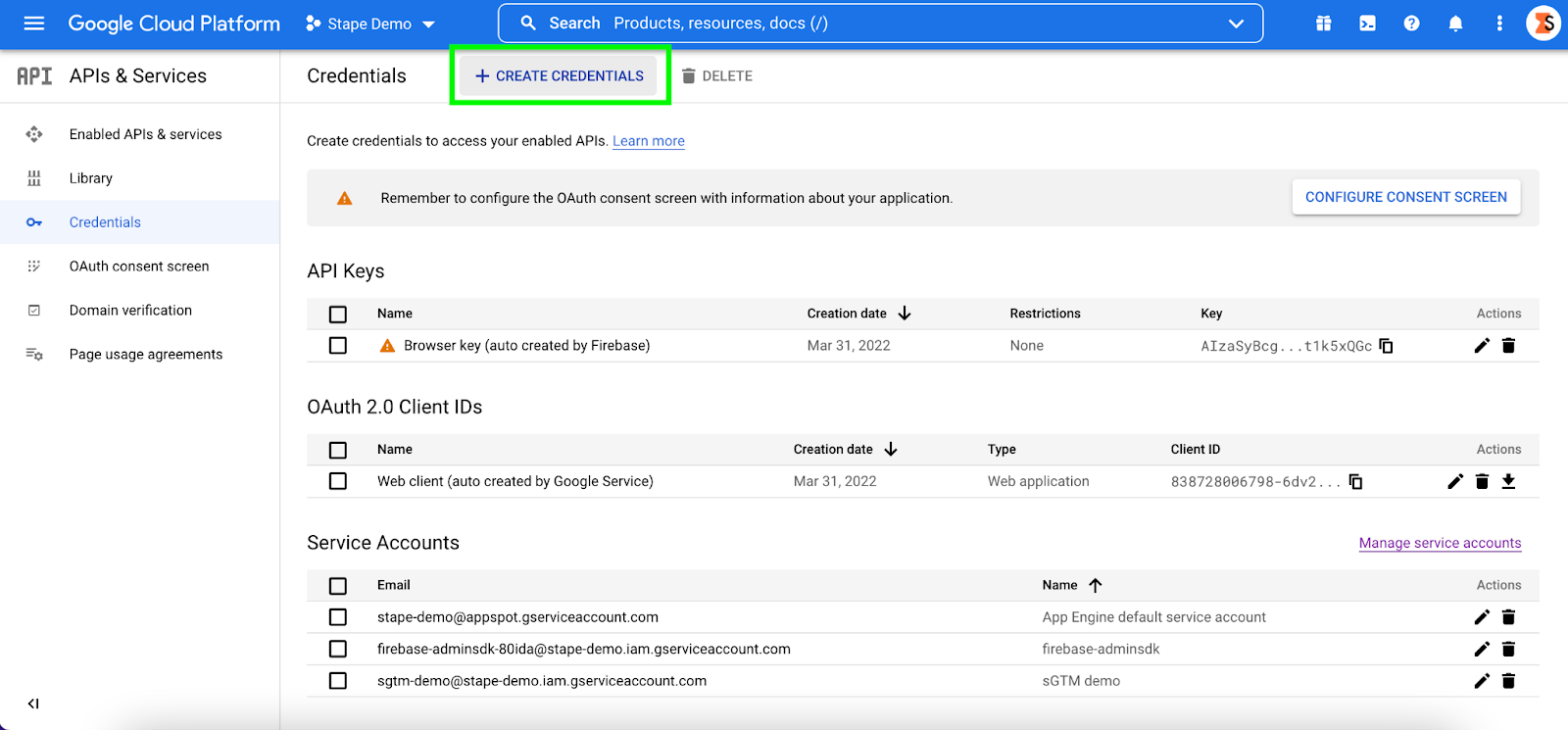
Task: Click the CREATE CREDENTIALS button
Action: pyautogui.click(x=560, y=75)
